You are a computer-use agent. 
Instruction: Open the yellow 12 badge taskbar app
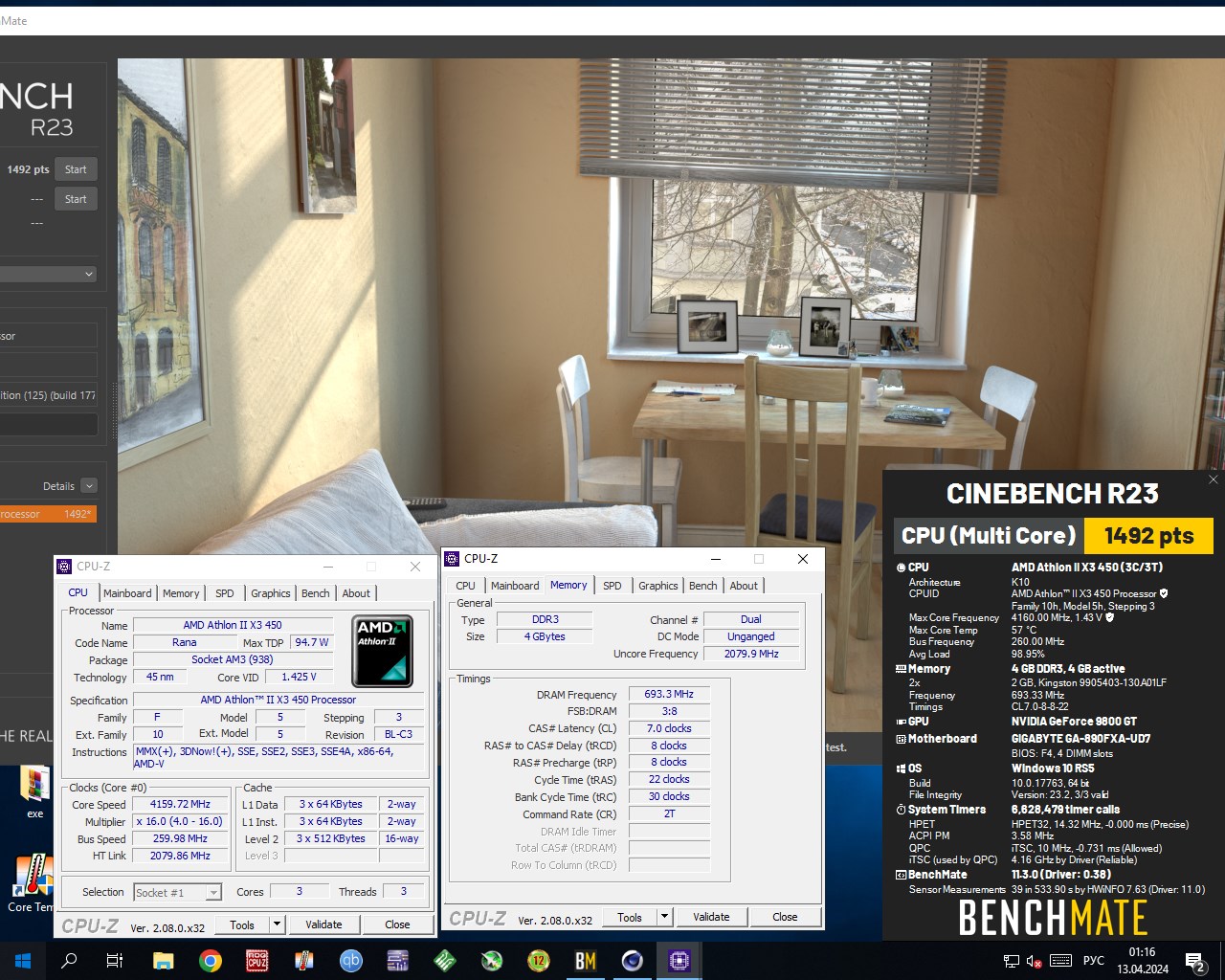click(539, 961)
